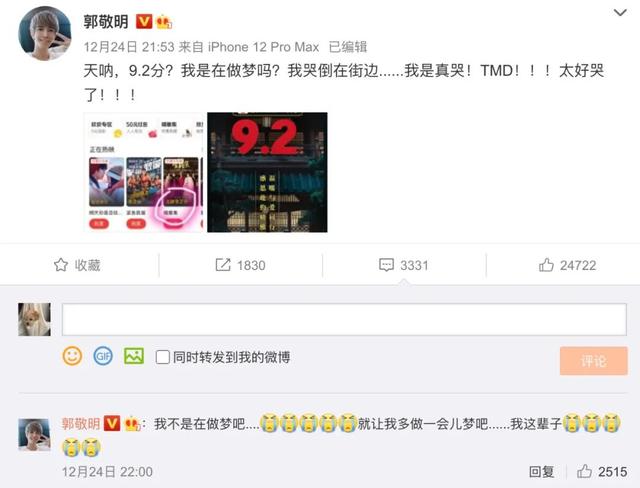Click the orange V verified badge at top
Image resolution: width=640 pixels, height=488 pixels.
[x=144, y=21]
